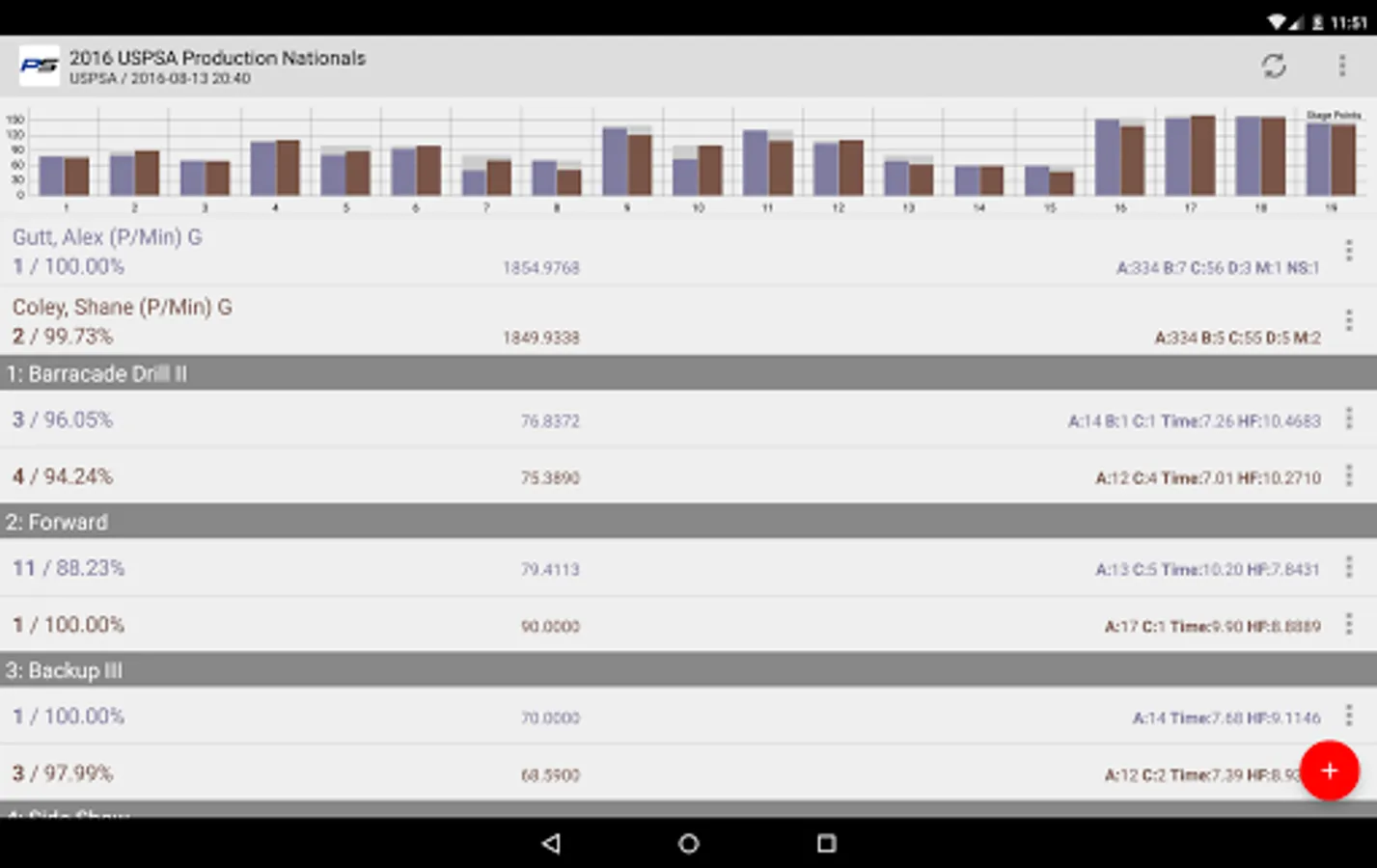
Task: Open the Android recent apps button
Action: [827, 844]
